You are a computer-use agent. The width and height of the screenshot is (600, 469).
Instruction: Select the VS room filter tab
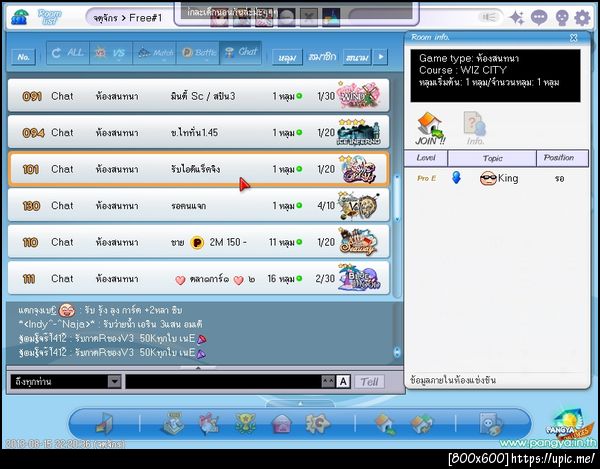(x=111, y=53)
